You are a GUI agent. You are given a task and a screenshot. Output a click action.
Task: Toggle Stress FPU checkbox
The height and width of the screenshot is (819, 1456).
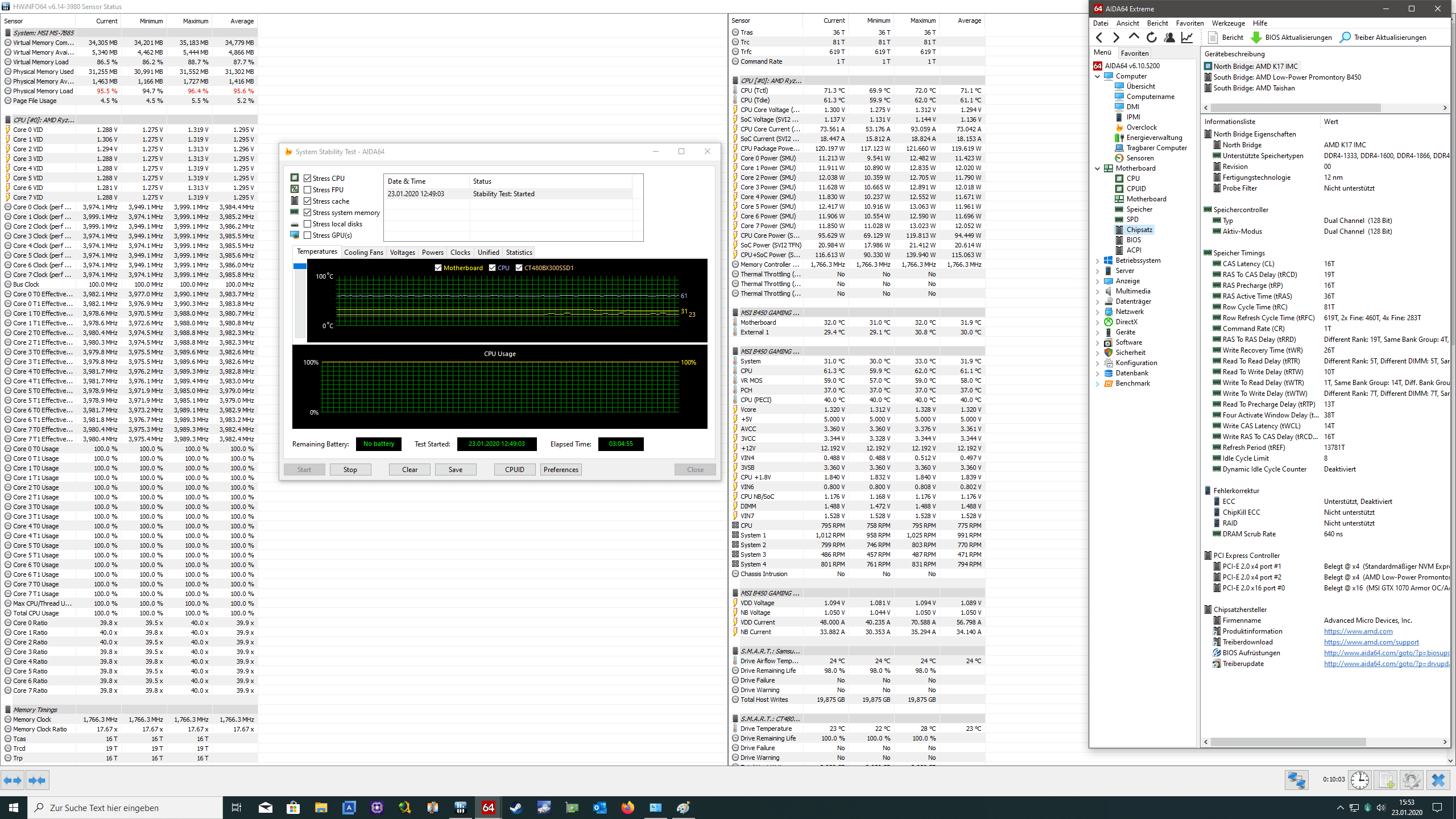tap(307, 190)
